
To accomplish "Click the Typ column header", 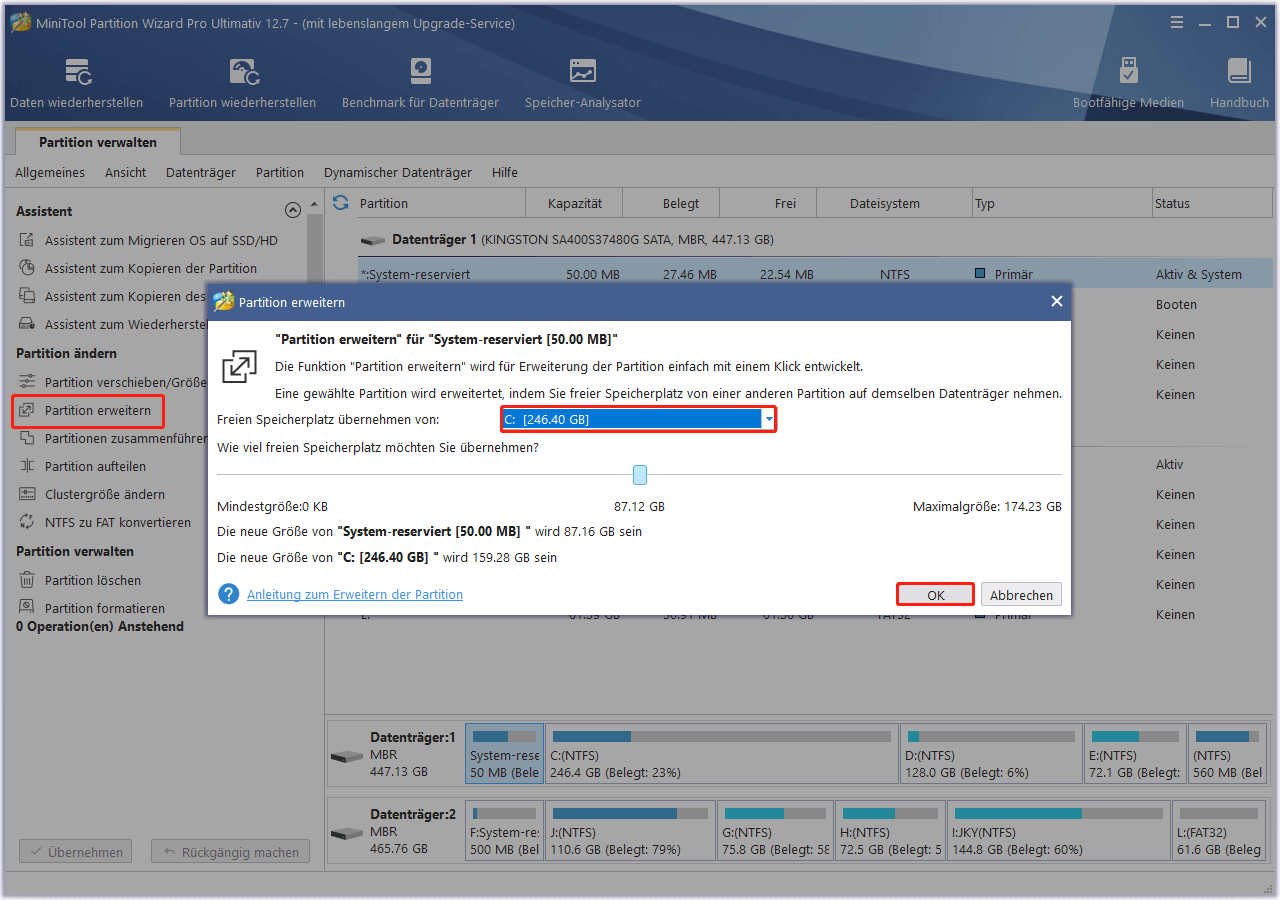I will (1061, 203).
